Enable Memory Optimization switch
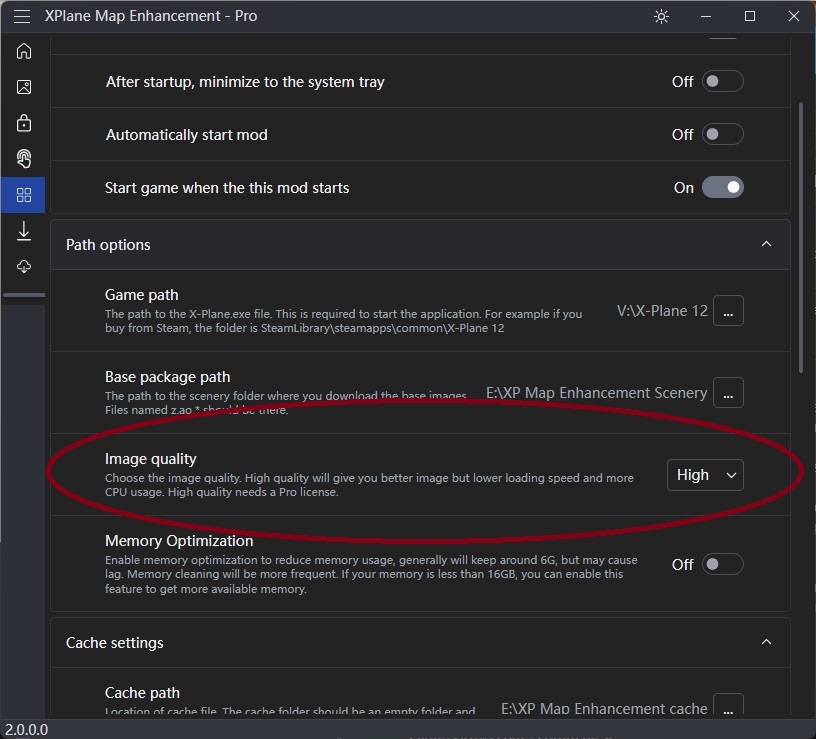 [x=722, y=564]
